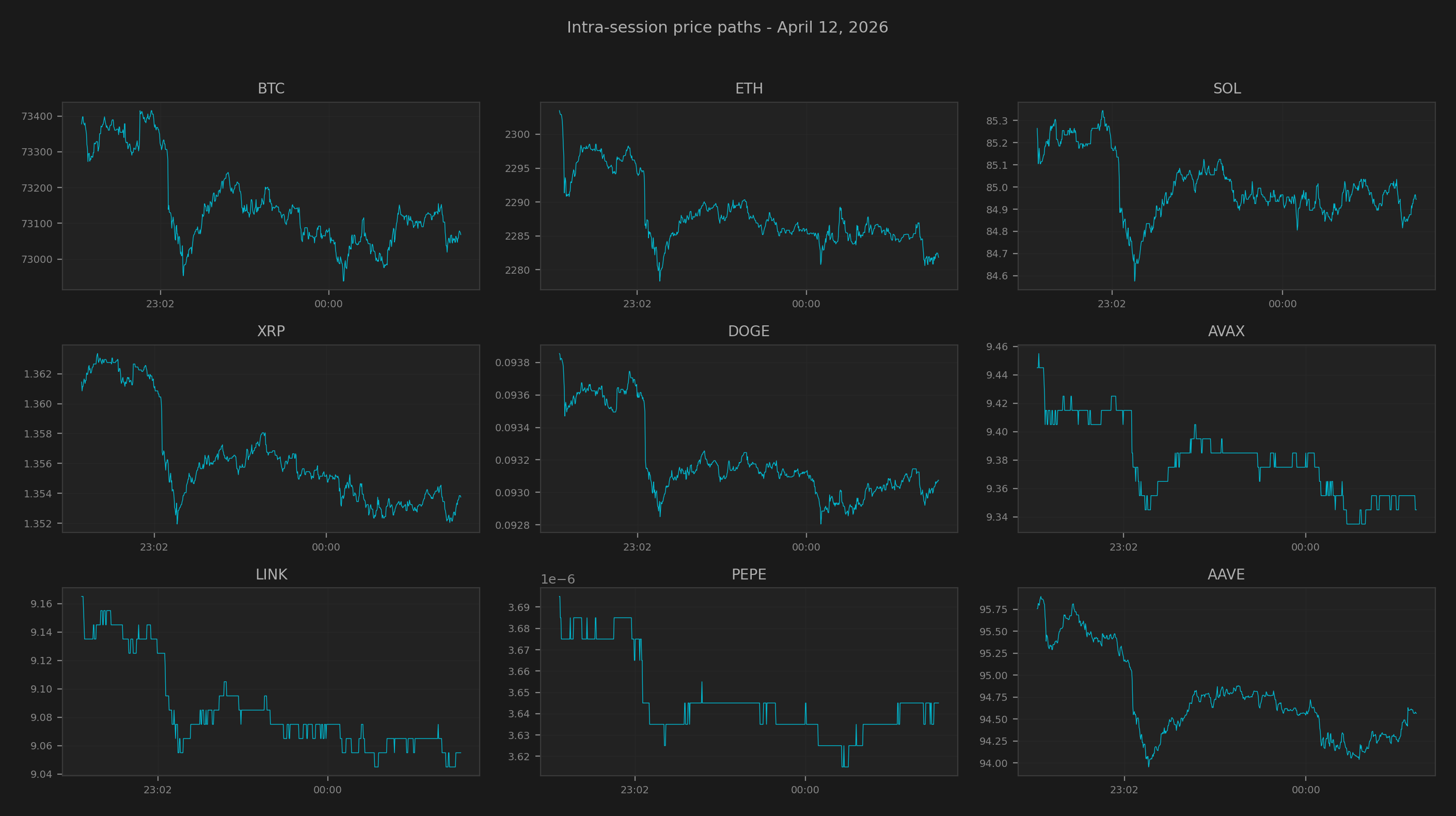Click the SOL chart title

[1227, 89]
